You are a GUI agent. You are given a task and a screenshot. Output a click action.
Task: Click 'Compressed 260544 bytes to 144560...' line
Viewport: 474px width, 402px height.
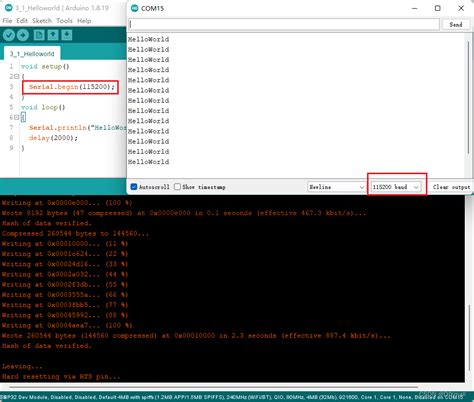coord(75,233)
